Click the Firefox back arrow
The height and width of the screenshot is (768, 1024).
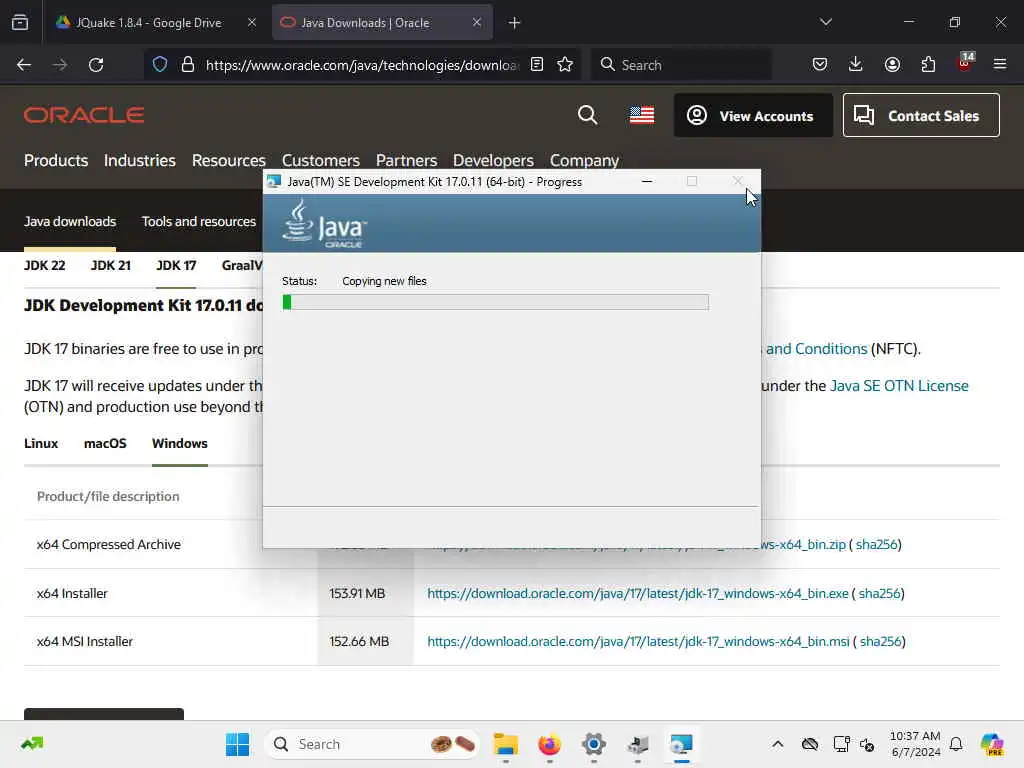tap(24, 65)
